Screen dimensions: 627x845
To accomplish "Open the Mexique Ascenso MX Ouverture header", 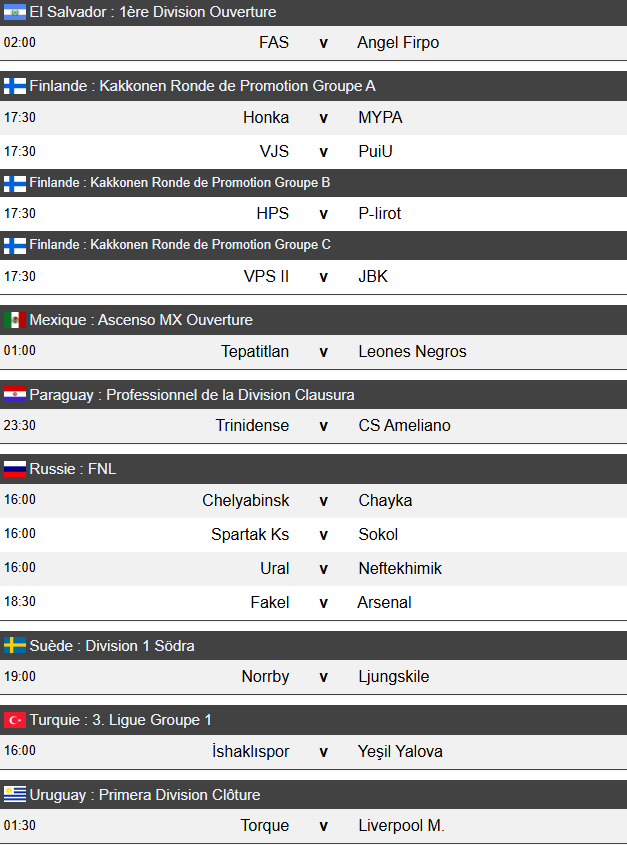I will click(141, 320).
